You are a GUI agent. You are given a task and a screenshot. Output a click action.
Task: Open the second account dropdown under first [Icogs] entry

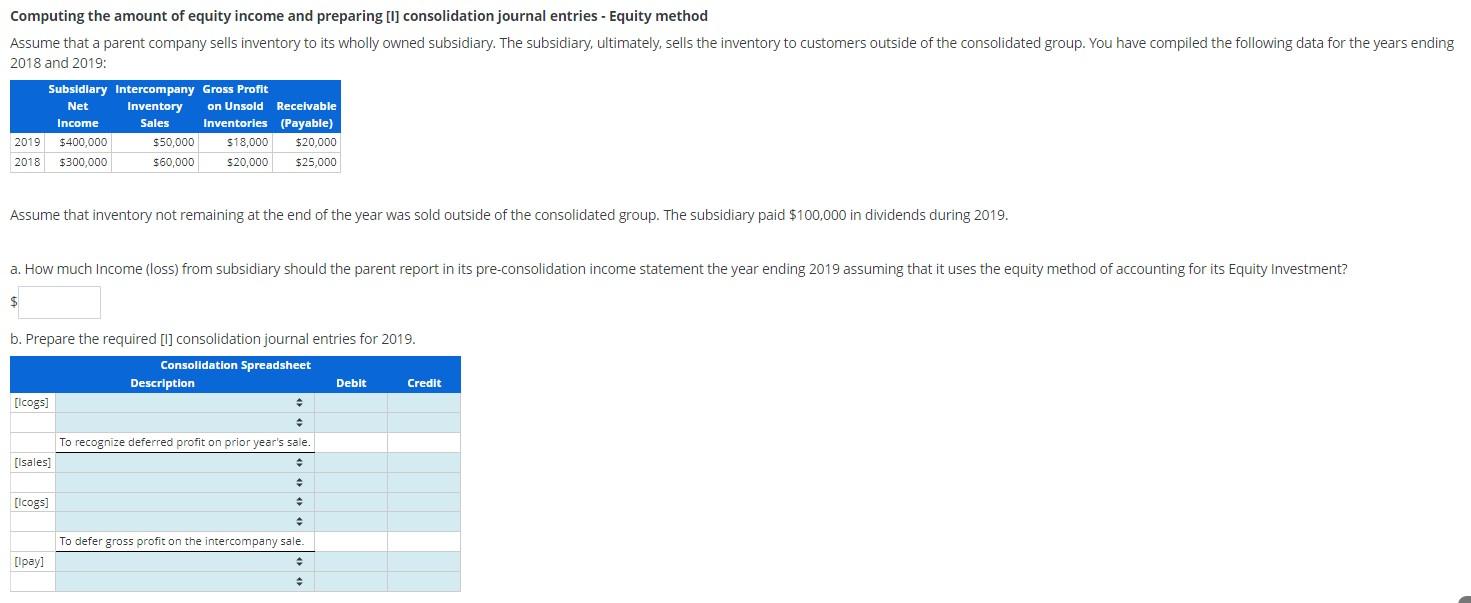click(298, 422)
